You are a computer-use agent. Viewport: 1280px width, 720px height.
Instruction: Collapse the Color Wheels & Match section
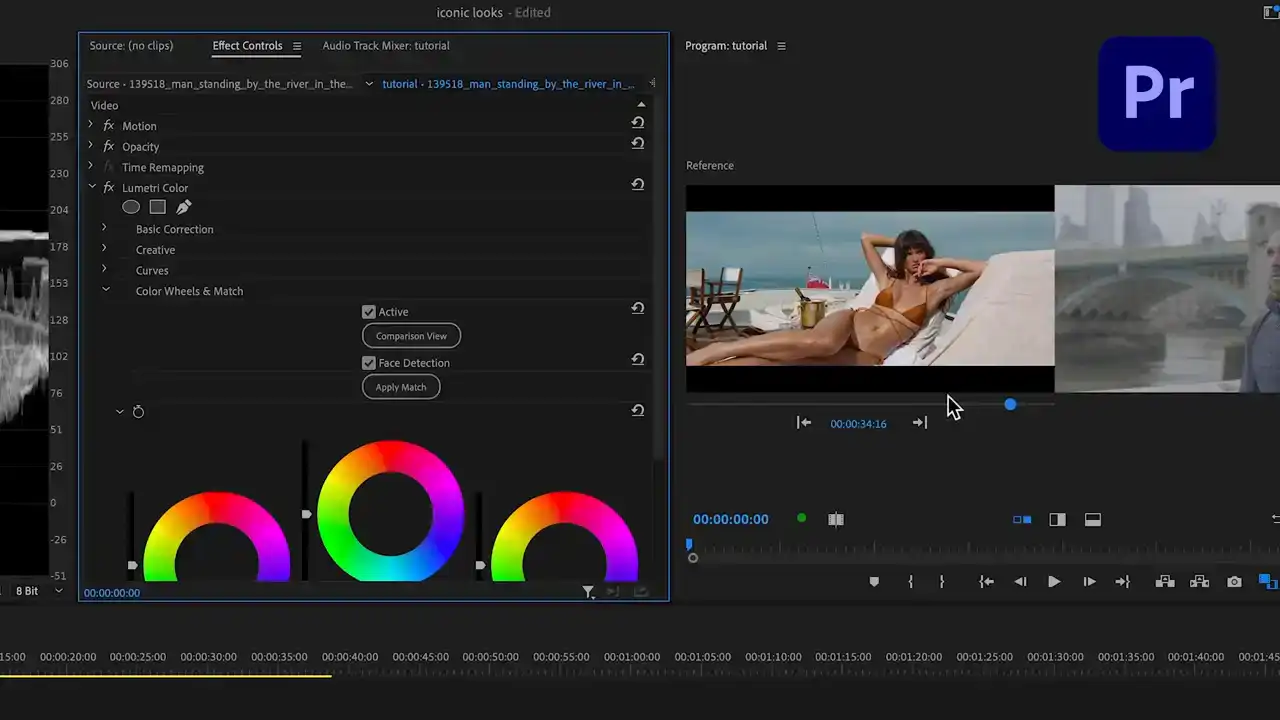click(x=105, y=291)
